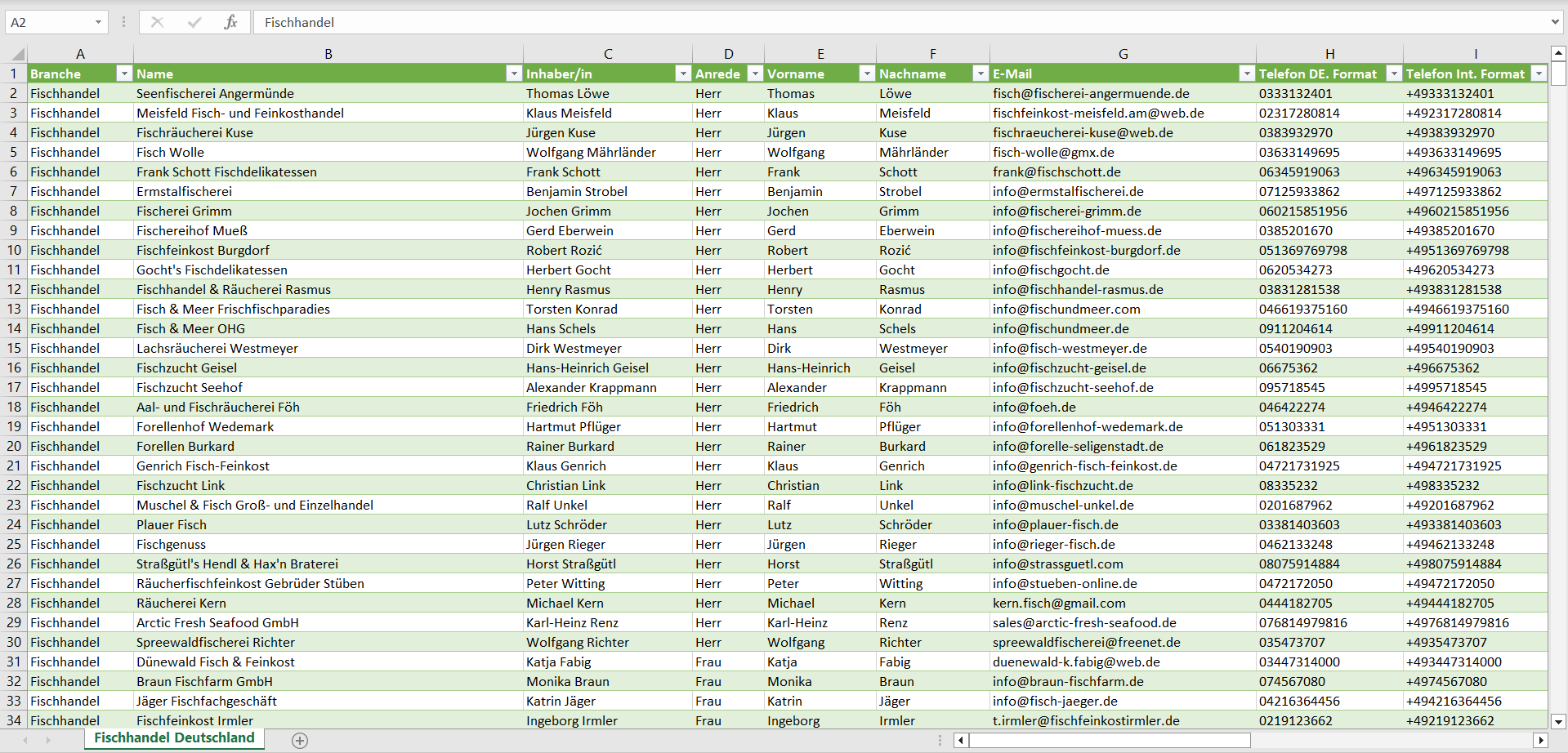Viewport: 1568px width, 753px height.
Task: Select column G header
Action: point(1124,54)
